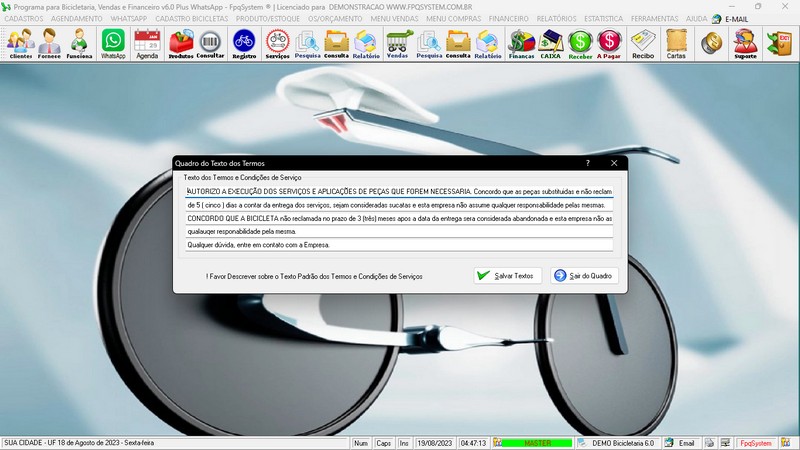The image size is (800, 450).
Task: Click Relatório icon before Finanças
Action: pos(487,44)
